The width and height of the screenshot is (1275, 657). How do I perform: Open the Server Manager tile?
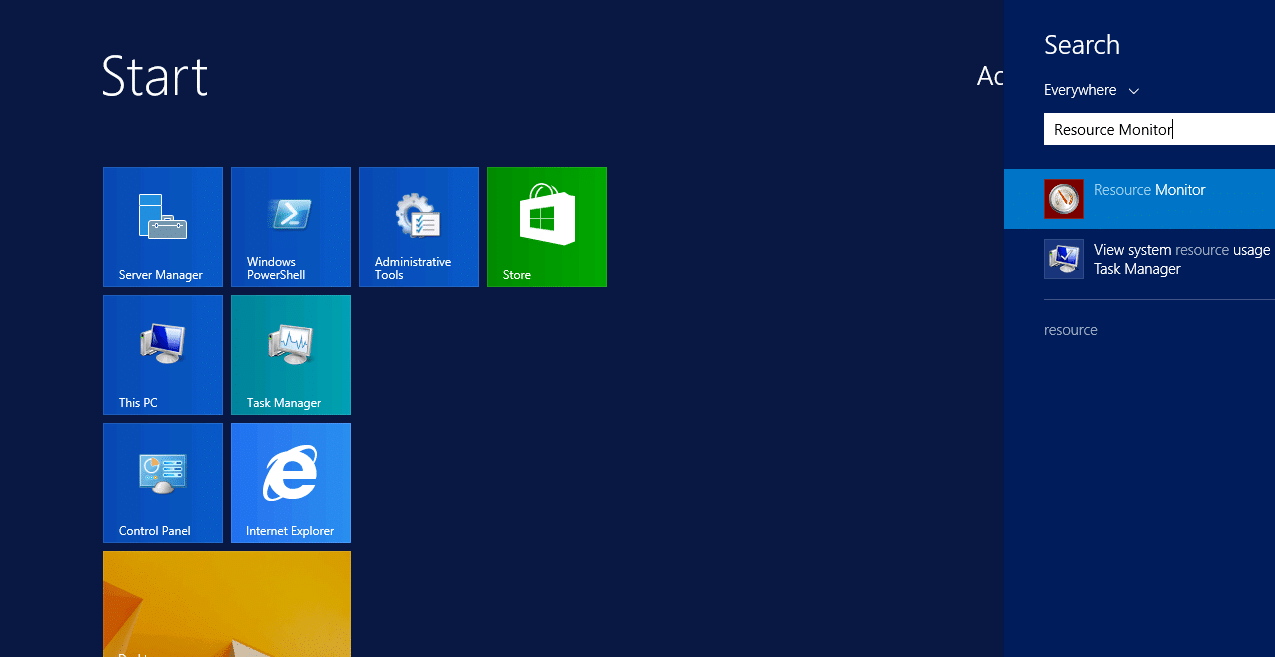click(x=163, y=227)
